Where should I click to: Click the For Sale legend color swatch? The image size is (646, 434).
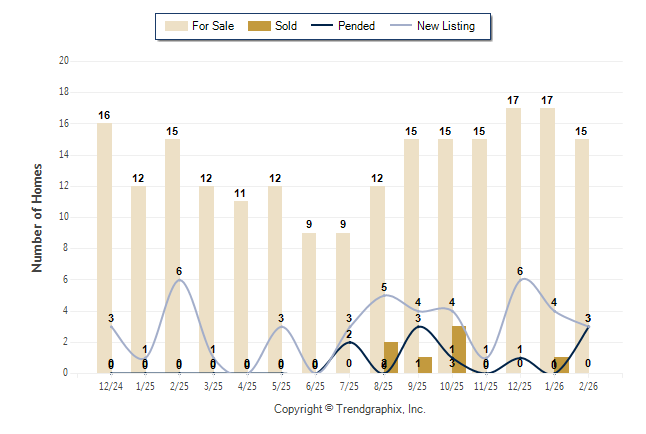[177, 26]
